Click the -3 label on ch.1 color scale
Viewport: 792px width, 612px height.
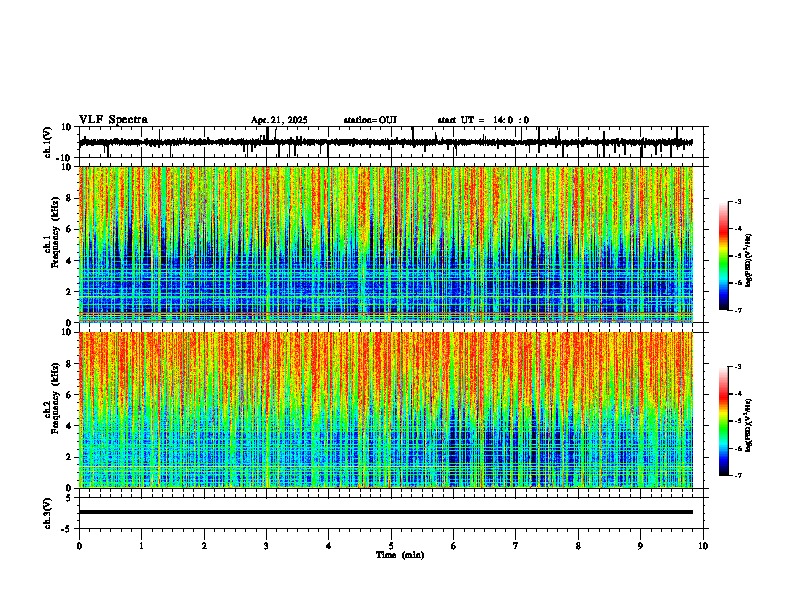coord(737,201)
